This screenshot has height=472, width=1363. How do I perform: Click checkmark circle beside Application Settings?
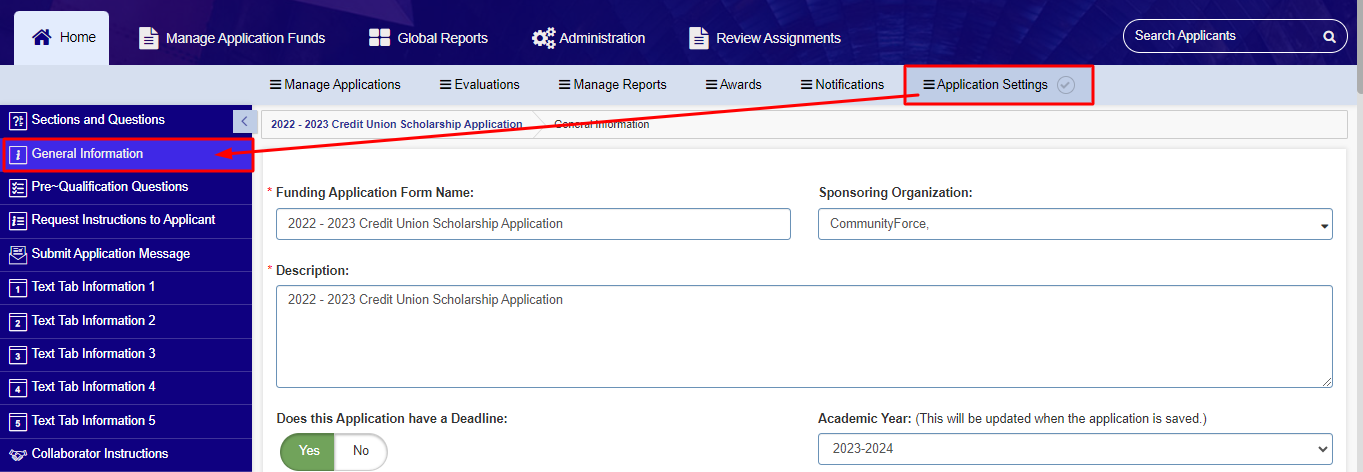tap(1066, 85)
